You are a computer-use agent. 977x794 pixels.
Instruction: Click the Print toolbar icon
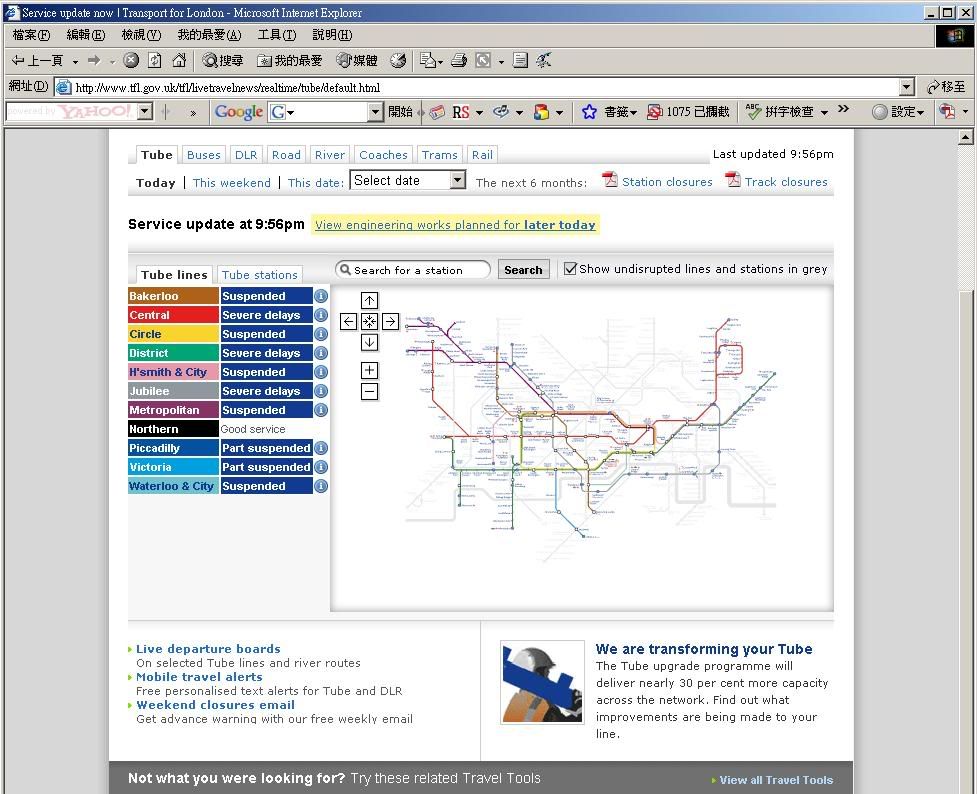point(459,60)
